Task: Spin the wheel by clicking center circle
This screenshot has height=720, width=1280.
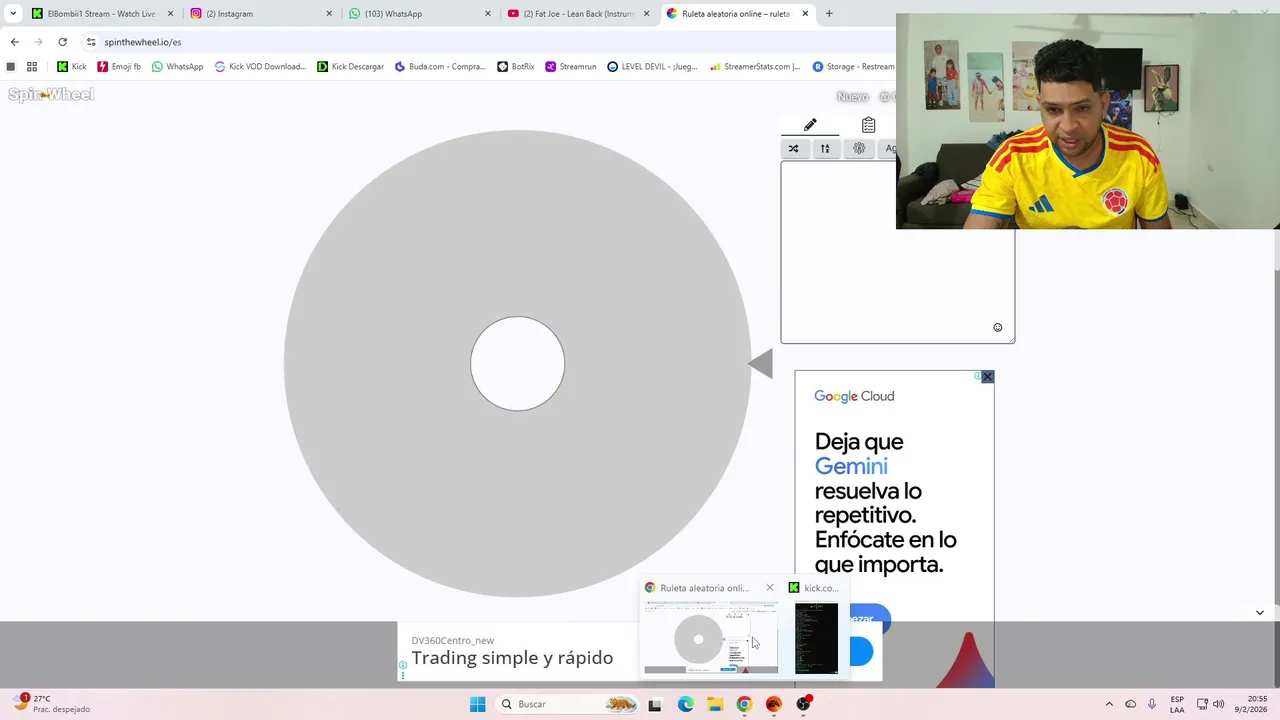Action: click(x=518, y=364)
